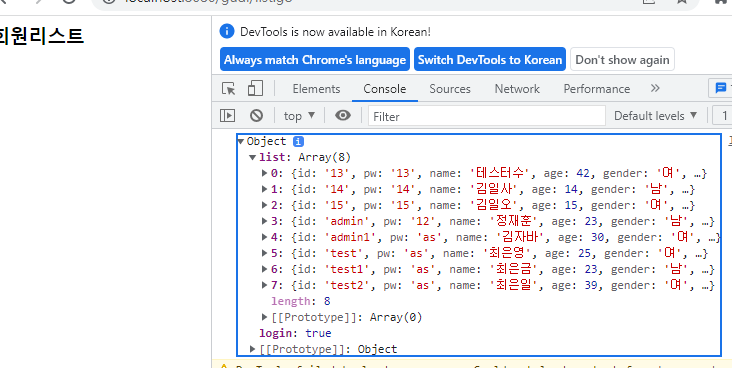Show the console sidebar icon

(x=227, y=115)
